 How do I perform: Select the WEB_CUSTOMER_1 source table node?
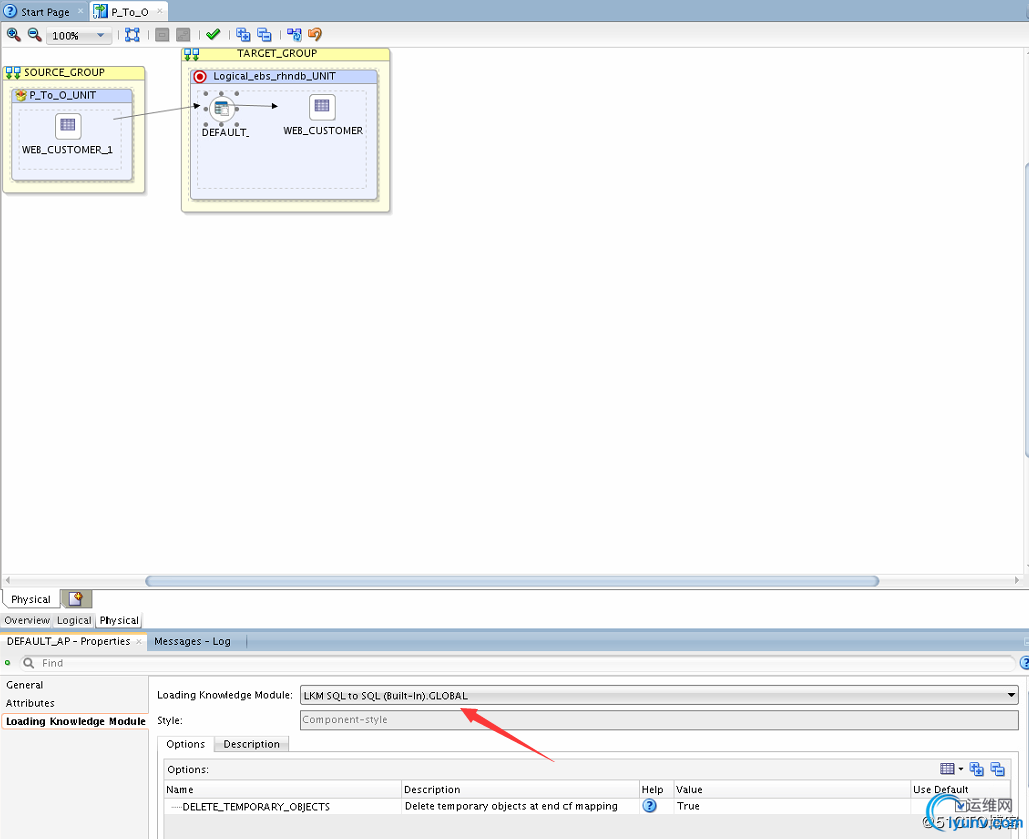coord(68,135)
